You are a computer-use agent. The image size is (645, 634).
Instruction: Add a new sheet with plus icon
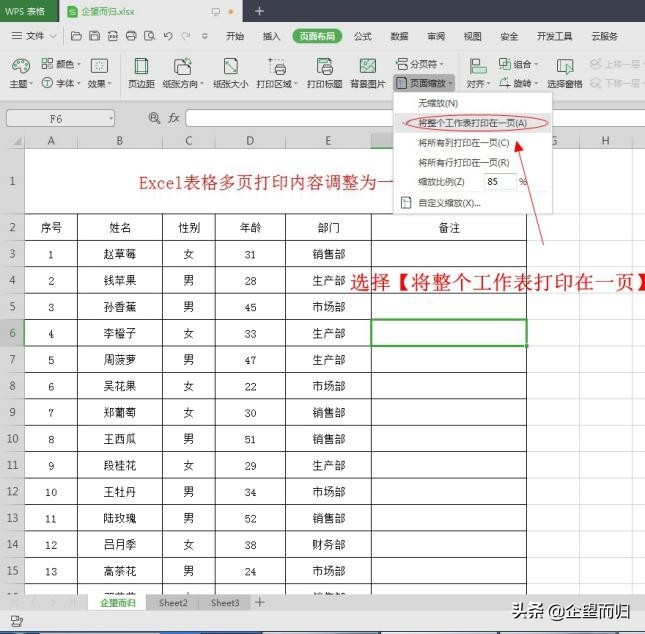click(x=260, y=602)
